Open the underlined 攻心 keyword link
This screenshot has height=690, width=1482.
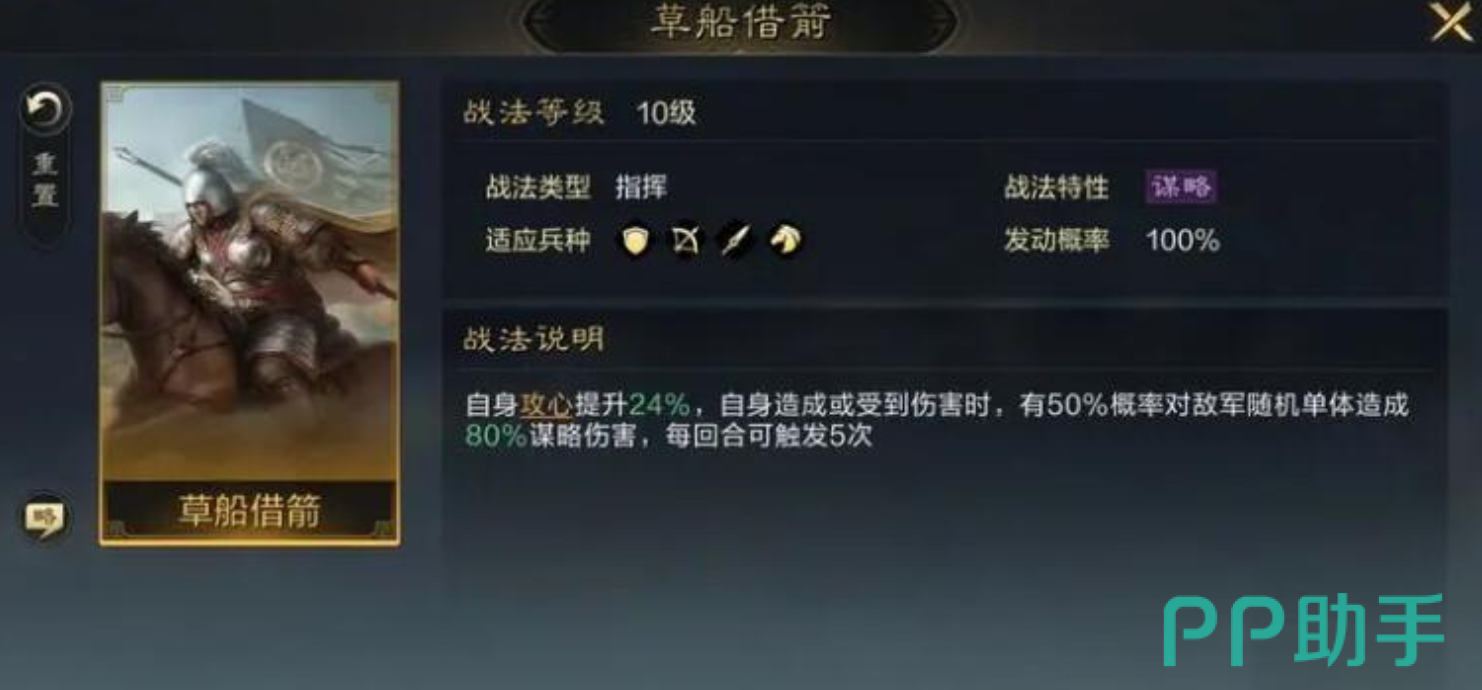(545, 405)
